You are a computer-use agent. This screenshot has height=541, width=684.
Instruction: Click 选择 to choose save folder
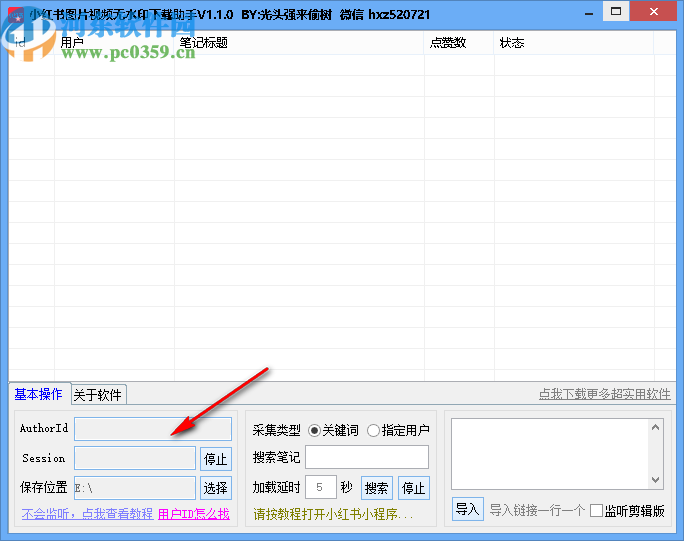point(216,488)
